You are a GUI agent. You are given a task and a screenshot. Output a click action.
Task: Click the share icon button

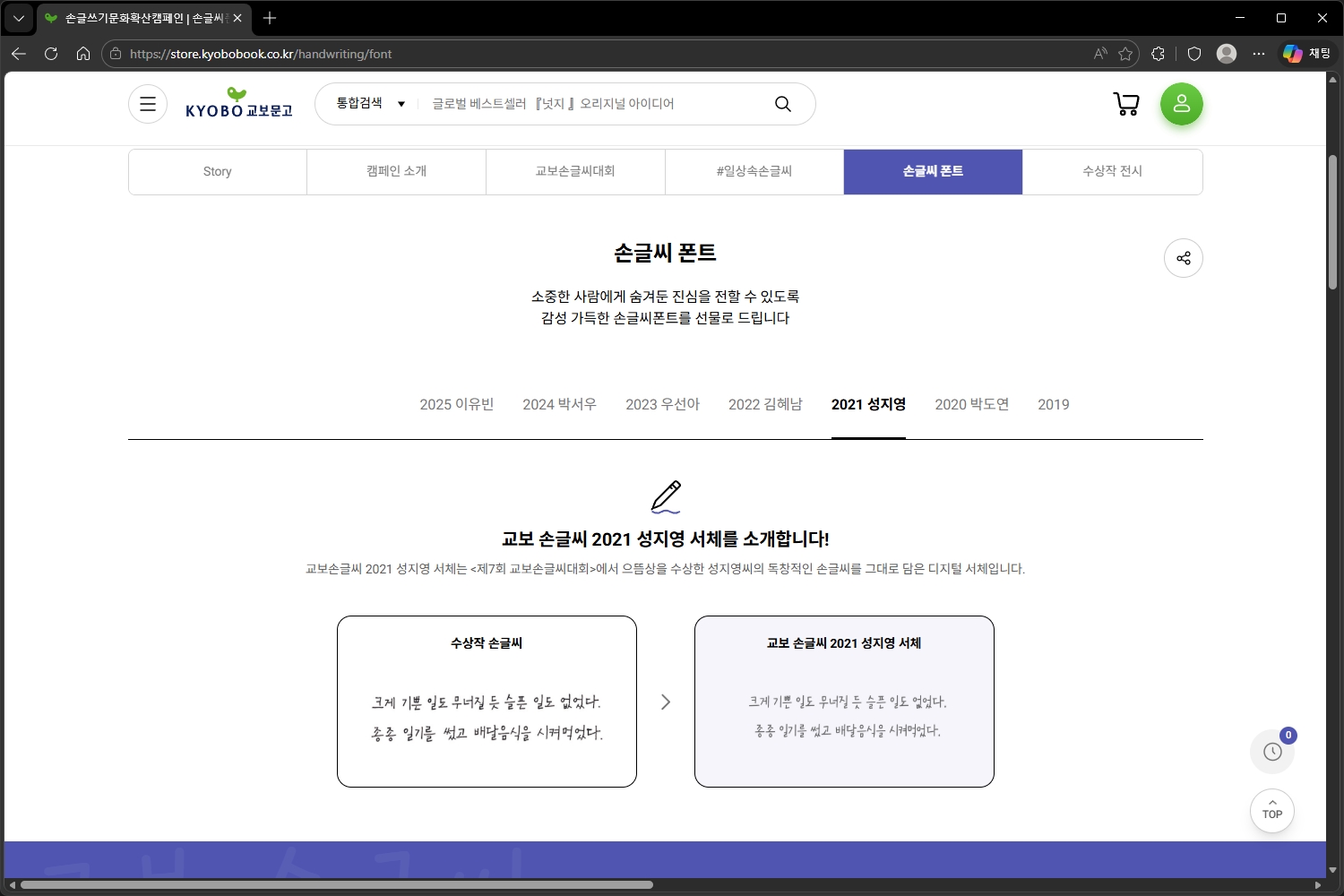coord(1184,258)
